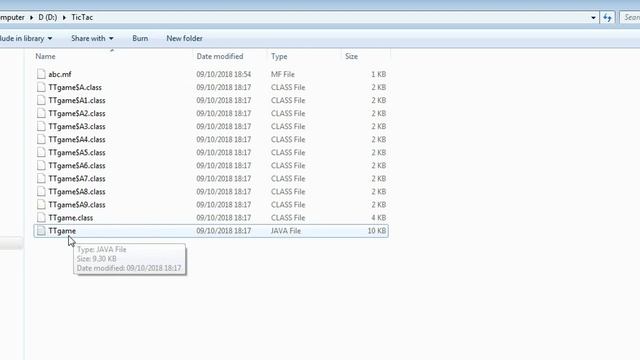Create a New folder from the toolbar

[184, 38]
